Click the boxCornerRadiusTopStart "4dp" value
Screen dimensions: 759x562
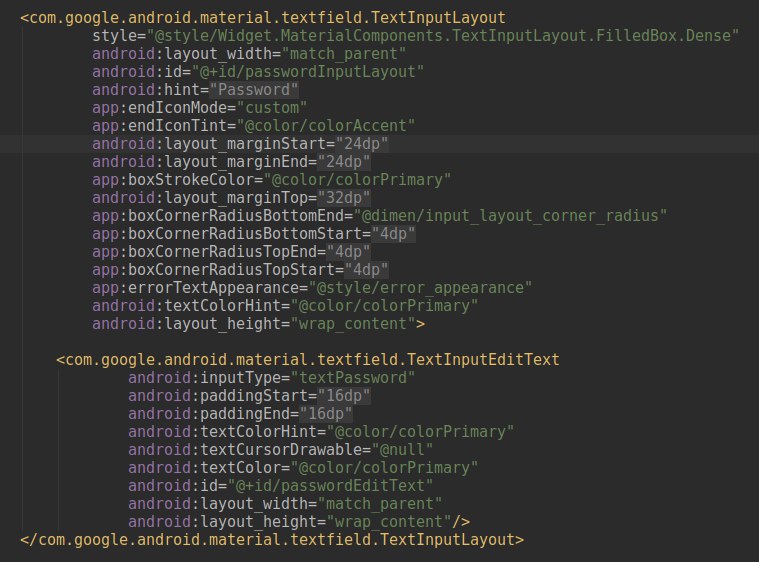click(366, 270)
